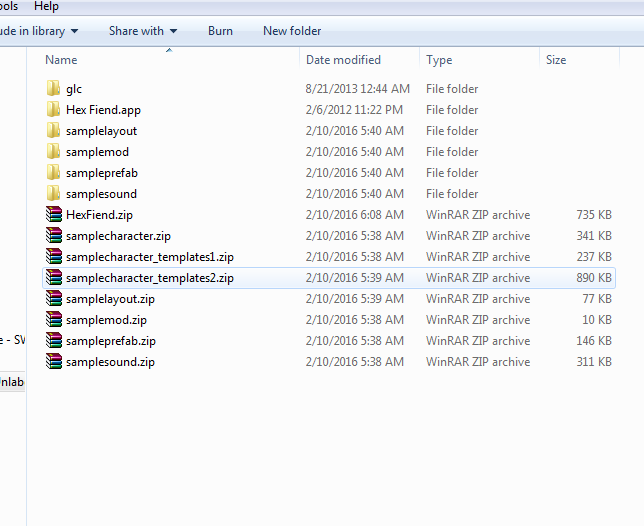Click the samplesound.zip WinRAR icon
The image size is (644, 526).
54,361
